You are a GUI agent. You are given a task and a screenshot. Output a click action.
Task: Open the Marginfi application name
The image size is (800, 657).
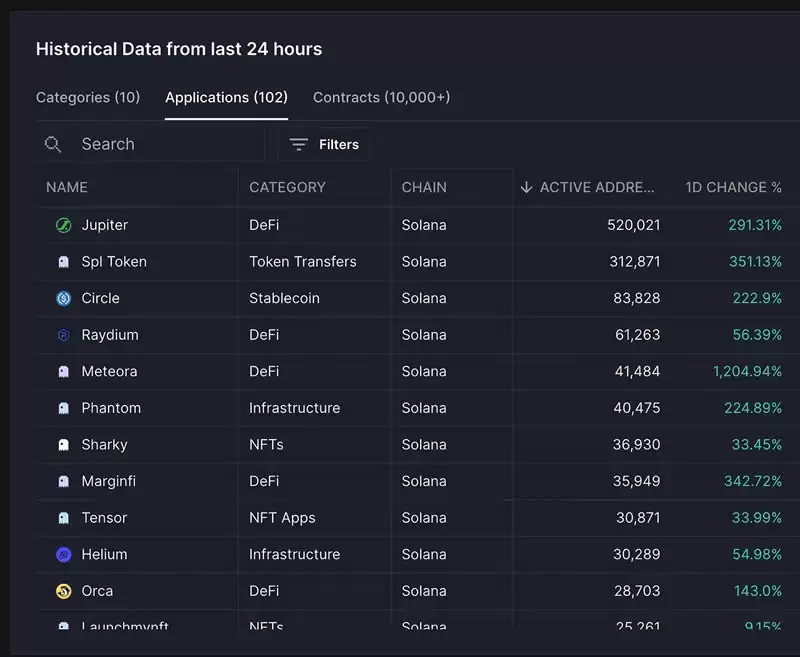[x=109, y=481]
